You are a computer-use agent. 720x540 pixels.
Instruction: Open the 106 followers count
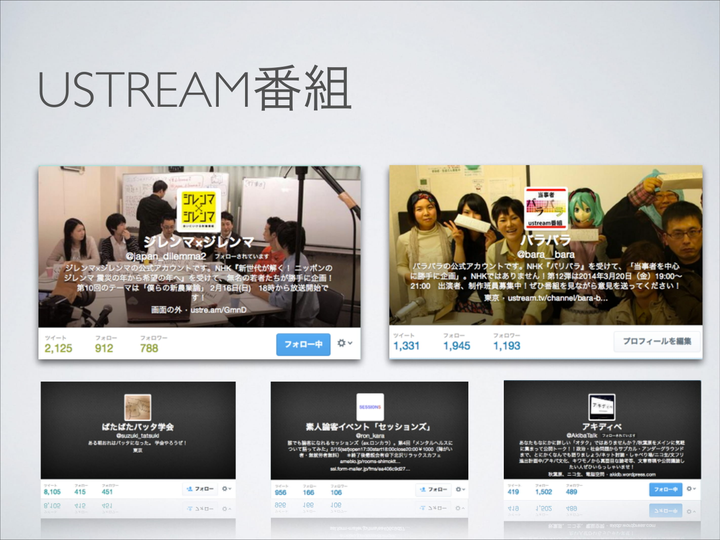[x=336, y=492]
